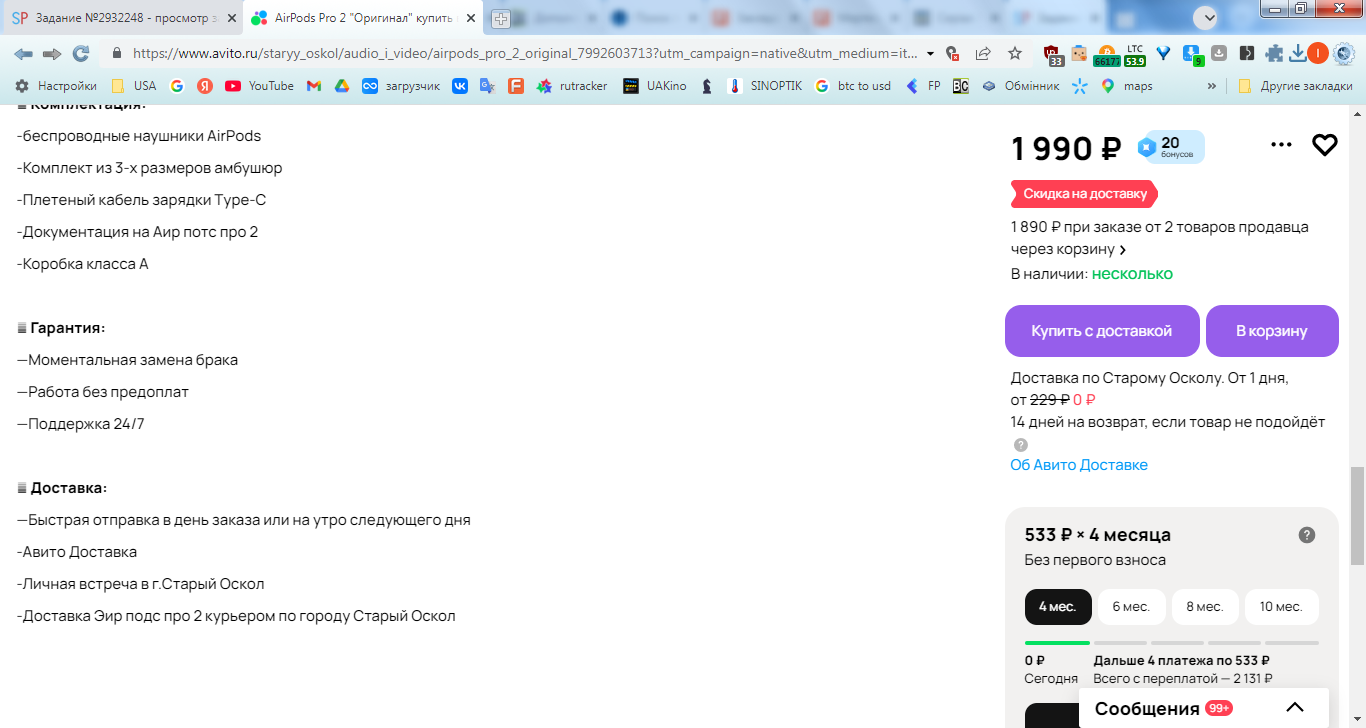The image size is (1366, 728).
Task: Select the 8 мес. installment term
Action: pyautogui.click(x=1205, y=607)
